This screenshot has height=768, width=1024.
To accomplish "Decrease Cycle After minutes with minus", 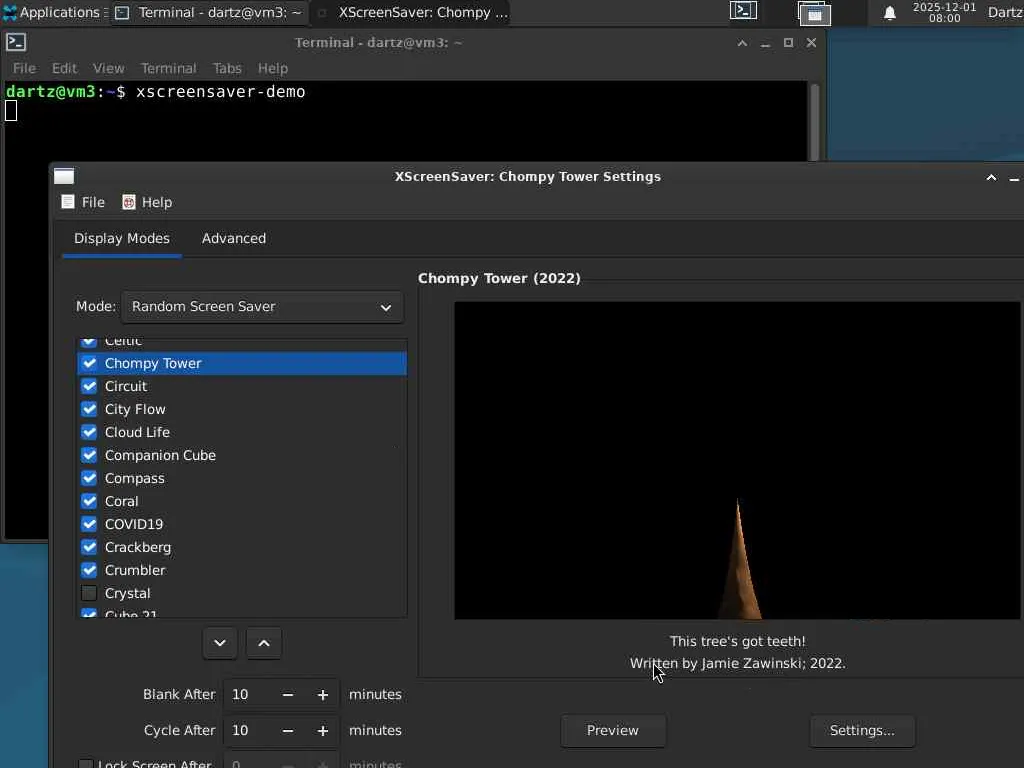I will point(288,730).
